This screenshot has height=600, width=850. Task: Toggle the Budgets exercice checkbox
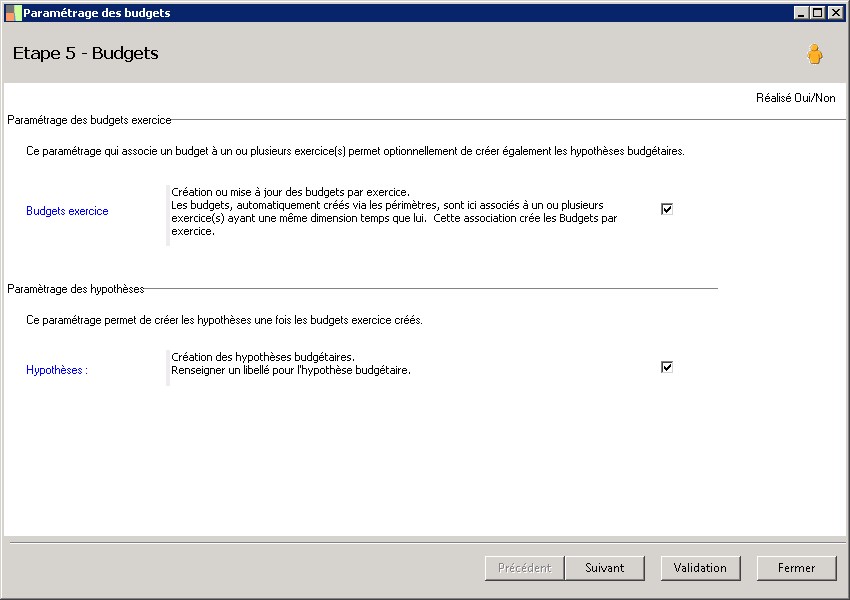(x=667, y=209)
